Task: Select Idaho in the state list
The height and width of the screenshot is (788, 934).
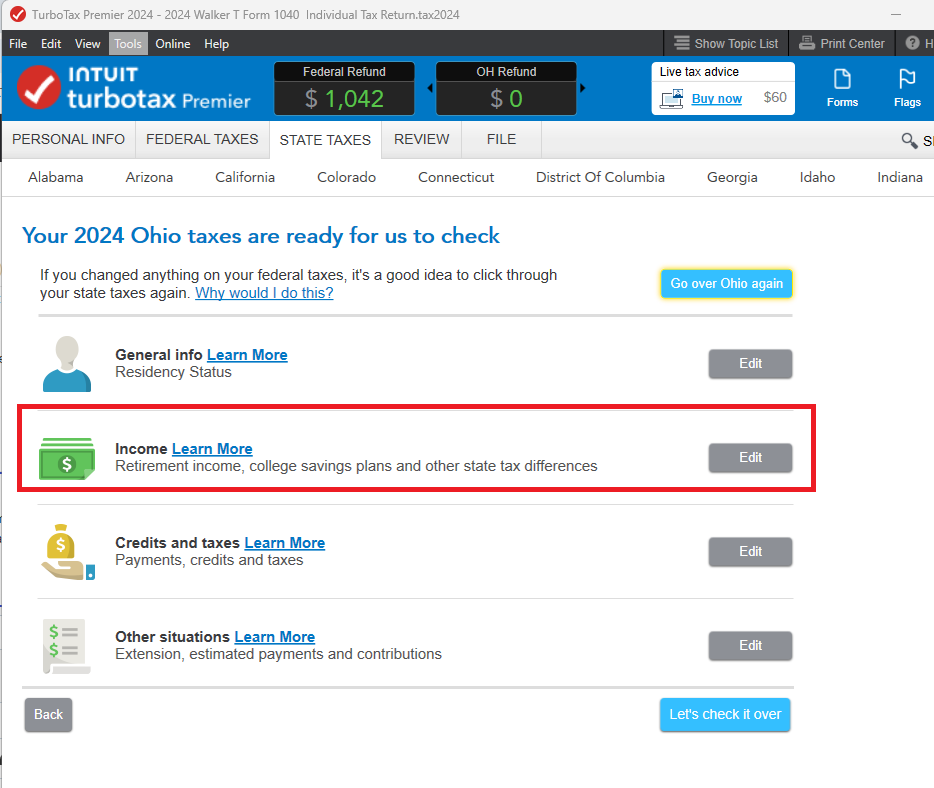Action: (x=817, y=177)
